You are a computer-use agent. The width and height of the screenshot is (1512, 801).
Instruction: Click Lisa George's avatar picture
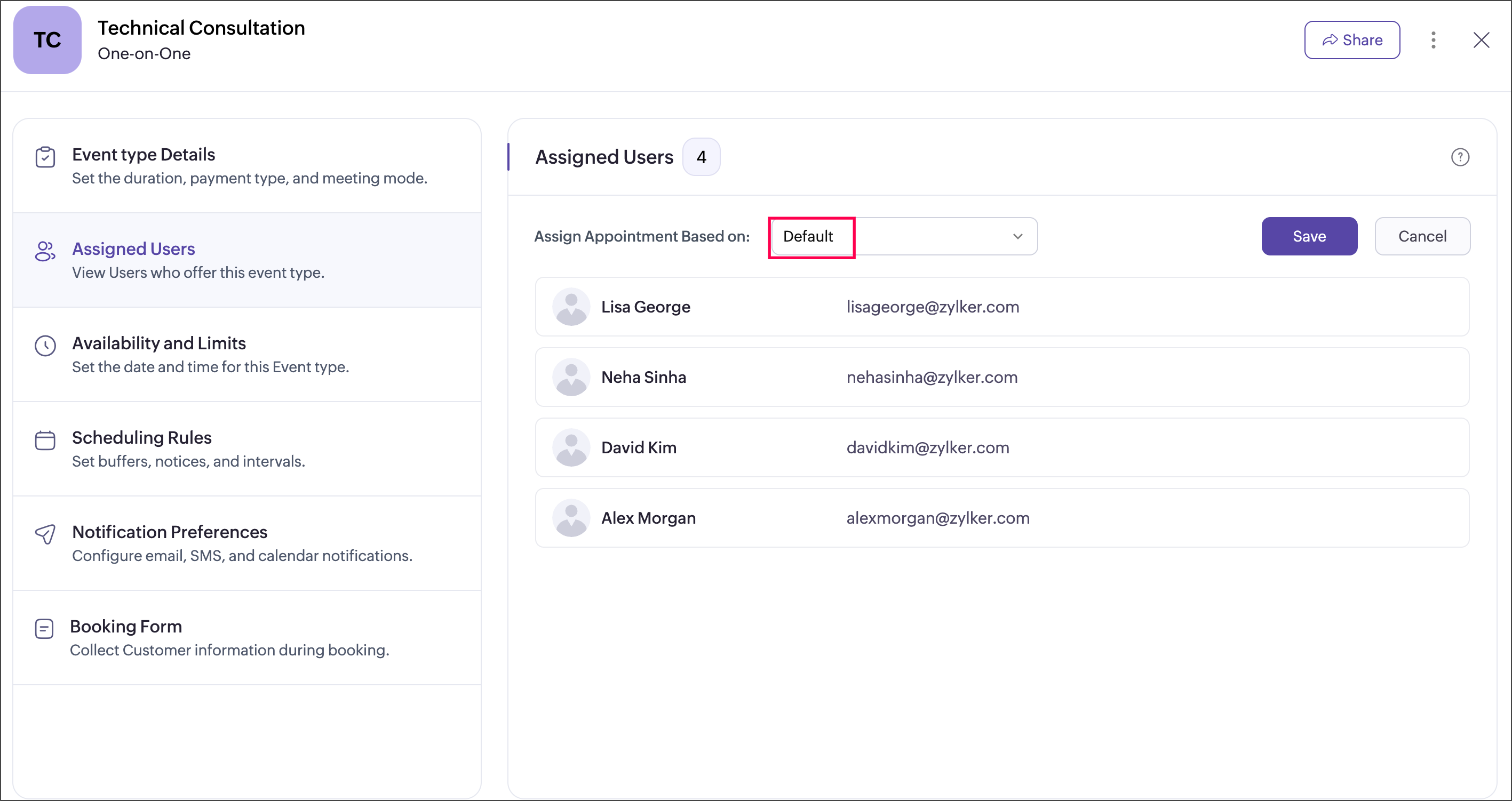570,307
